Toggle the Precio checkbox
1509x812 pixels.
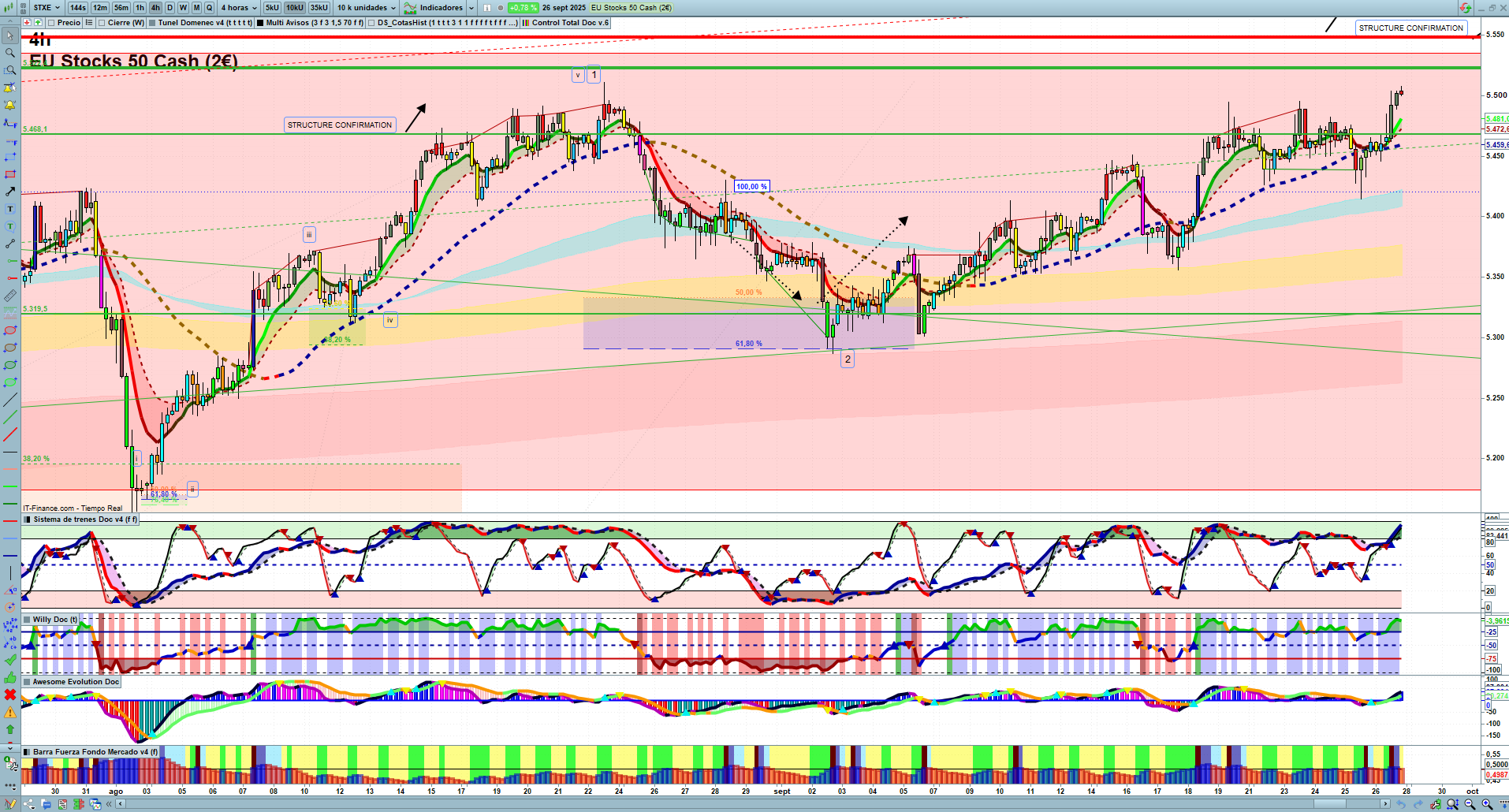pyautogui.click(x=51, y=23)
